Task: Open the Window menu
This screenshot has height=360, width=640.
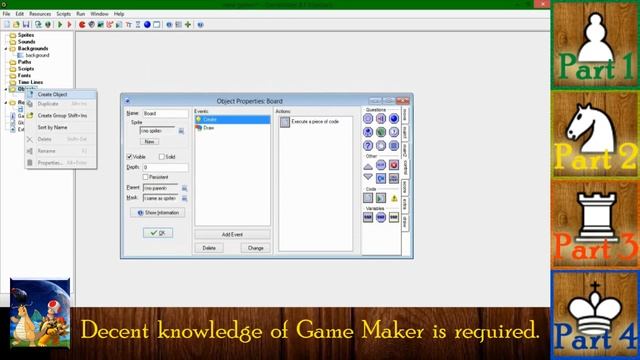Action: (99, 14)
